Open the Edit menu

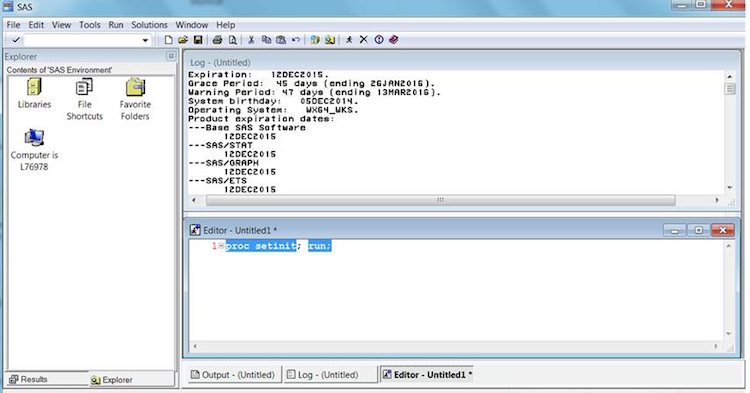(x=36, y=25)
